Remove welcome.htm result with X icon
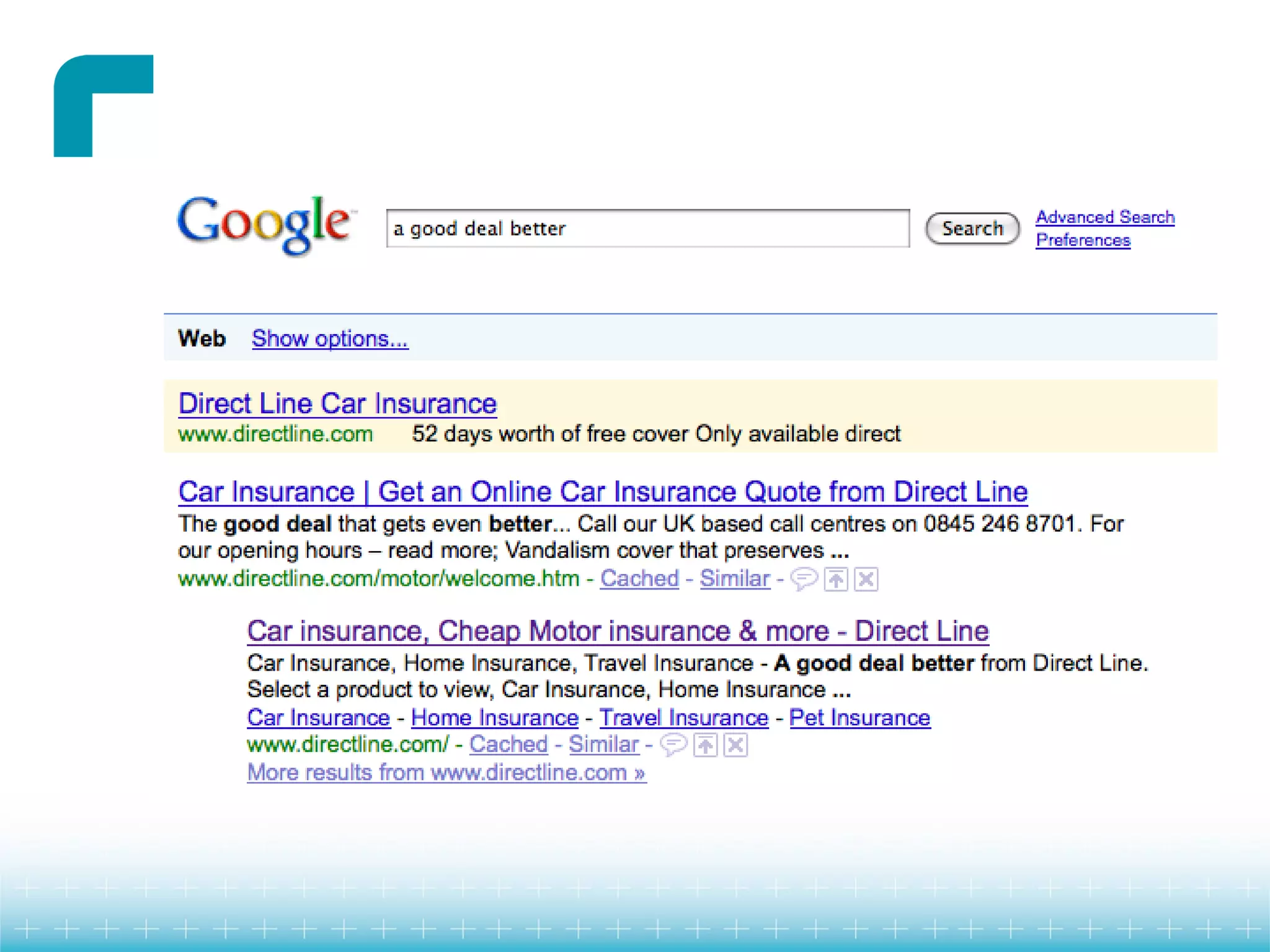The image size is (1270, 952). pyautogui.click(x=866, y=579)
